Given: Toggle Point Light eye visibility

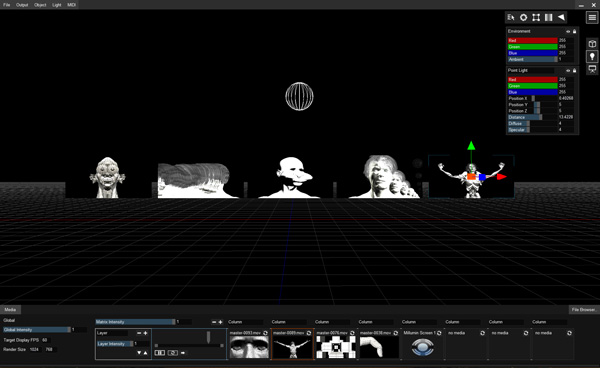Looking at the screenshot, I should tap(568, 70).
